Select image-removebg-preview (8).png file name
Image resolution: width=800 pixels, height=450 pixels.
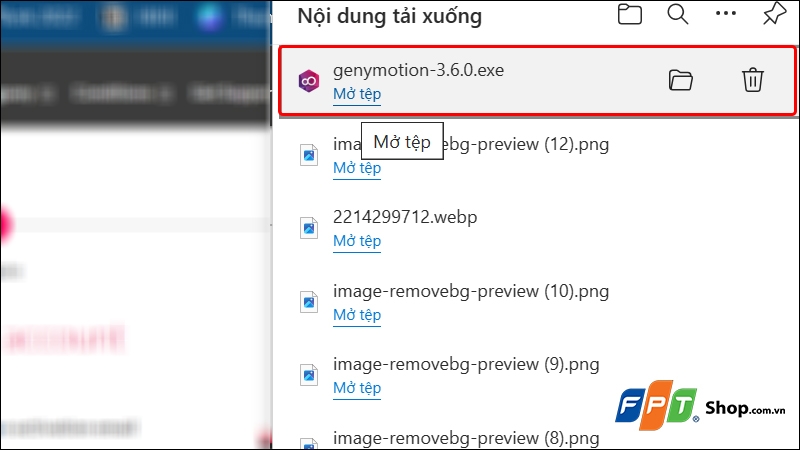tap(466, 438)
